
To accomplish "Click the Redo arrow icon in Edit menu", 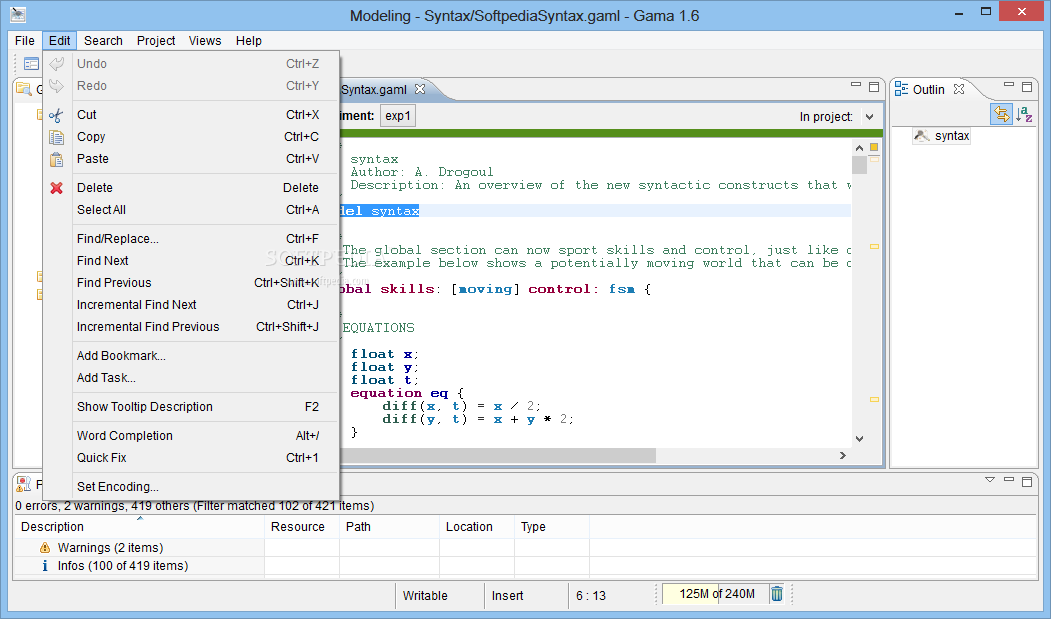I will click(57, 86).
